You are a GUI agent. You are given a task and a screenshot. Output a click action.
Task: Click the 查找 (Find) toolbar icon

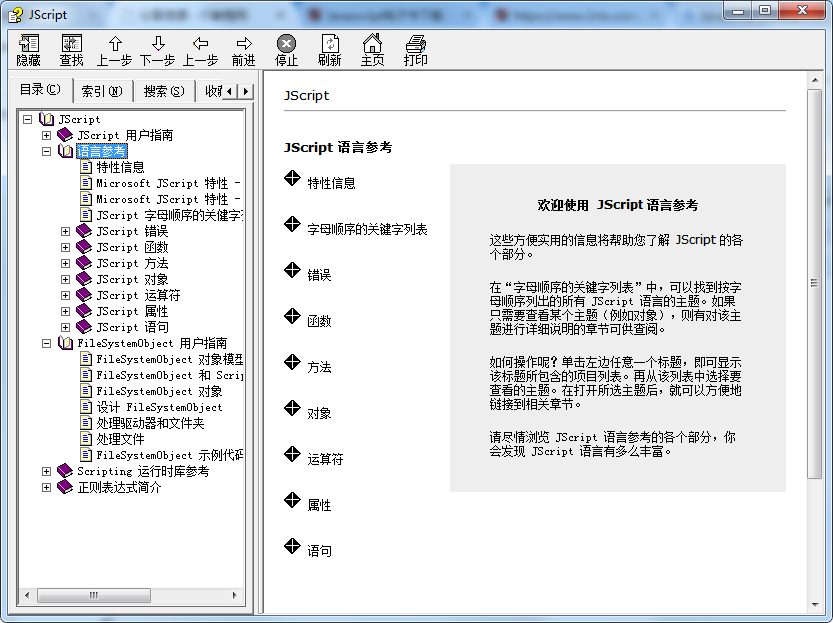(x=71, y=44)
